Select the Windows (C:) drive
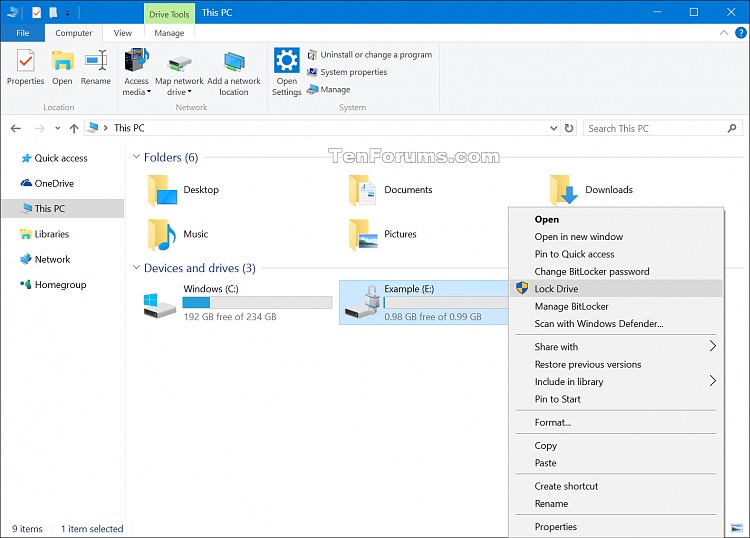The height and width of the screenshot is (538, 750). click(x=238, y=303)
